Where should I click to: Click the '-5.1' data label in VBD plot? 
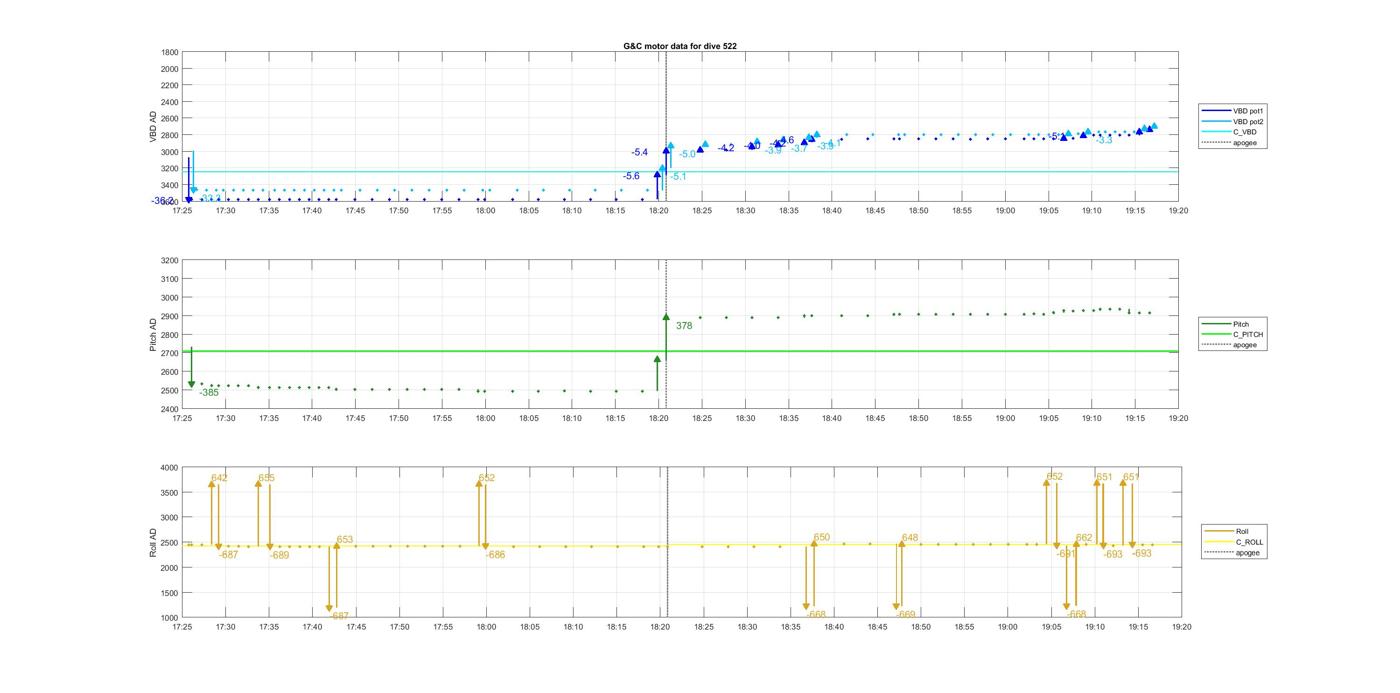pyautogui.click(x=678, y=177)
